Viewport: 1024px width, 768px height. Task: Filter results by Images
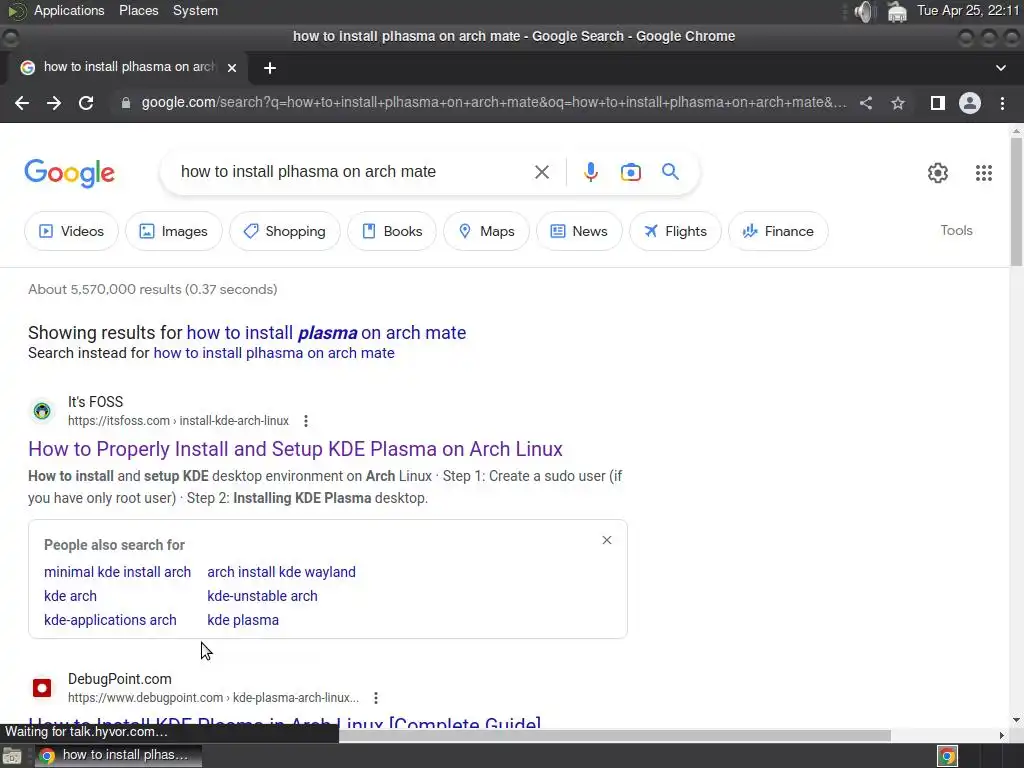(174, 231)
